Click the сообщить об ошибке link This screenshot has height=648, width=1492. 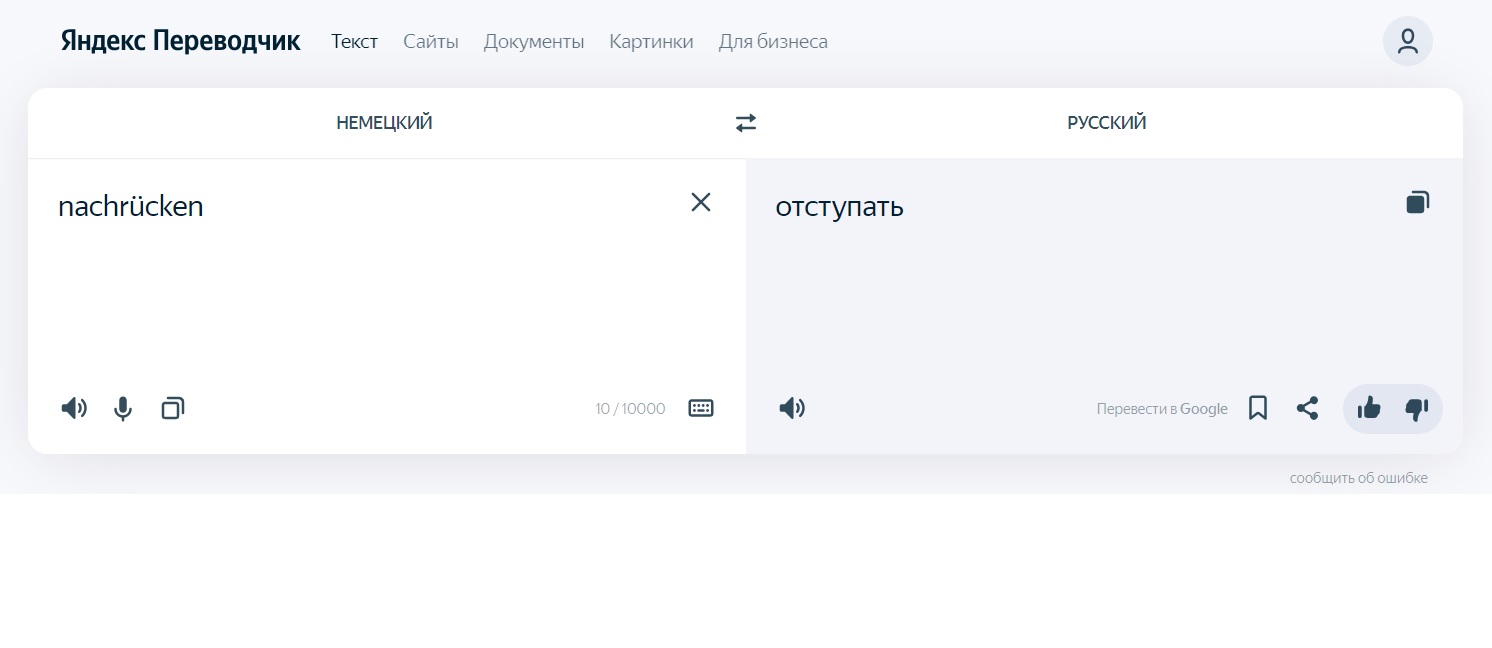click(x=1359, y=478)
